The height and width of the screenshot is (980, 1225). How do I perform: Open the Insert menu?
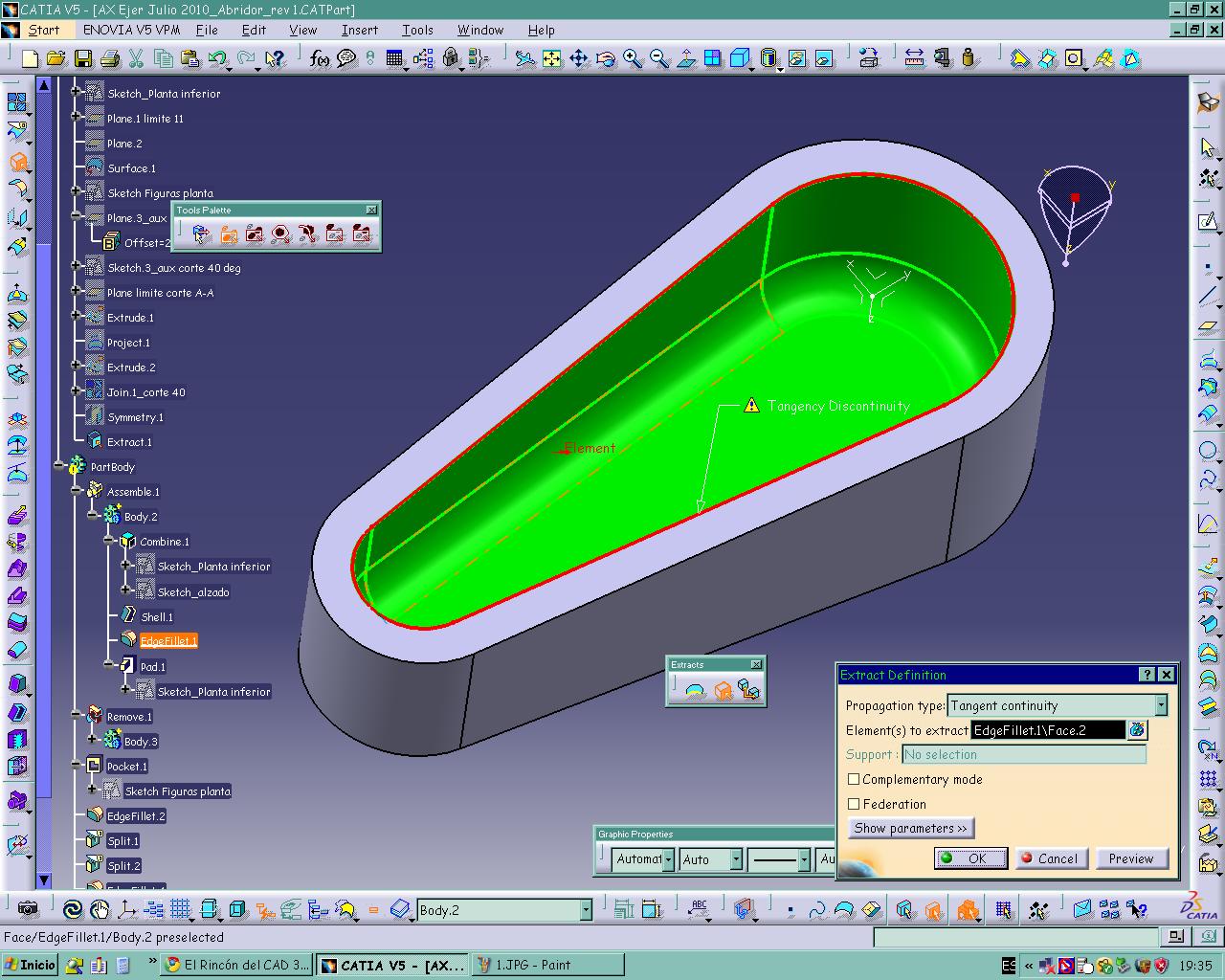360,30
